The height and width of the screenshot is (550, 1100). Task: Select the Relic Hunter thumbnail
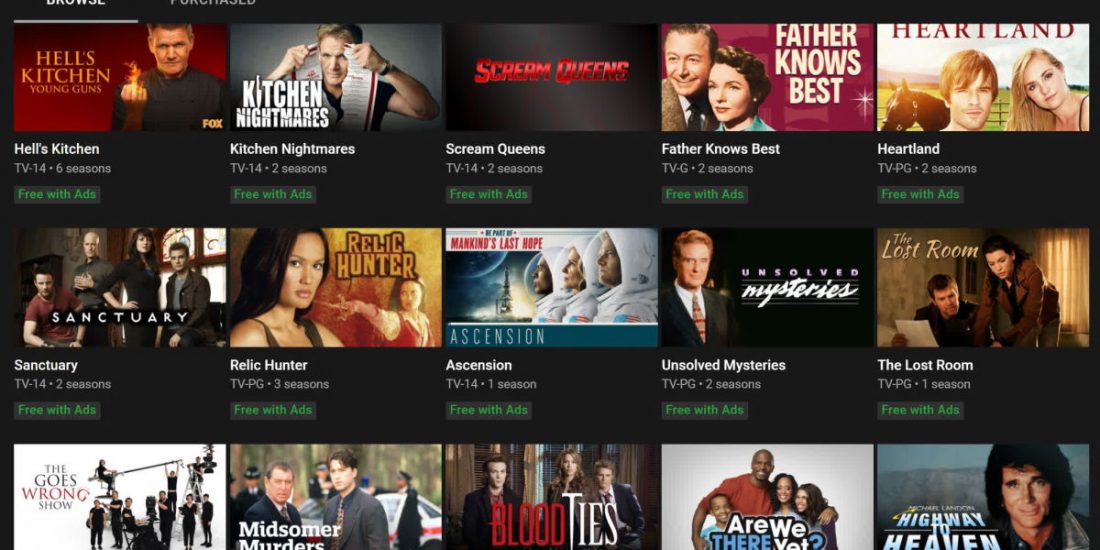pos(336,287)
